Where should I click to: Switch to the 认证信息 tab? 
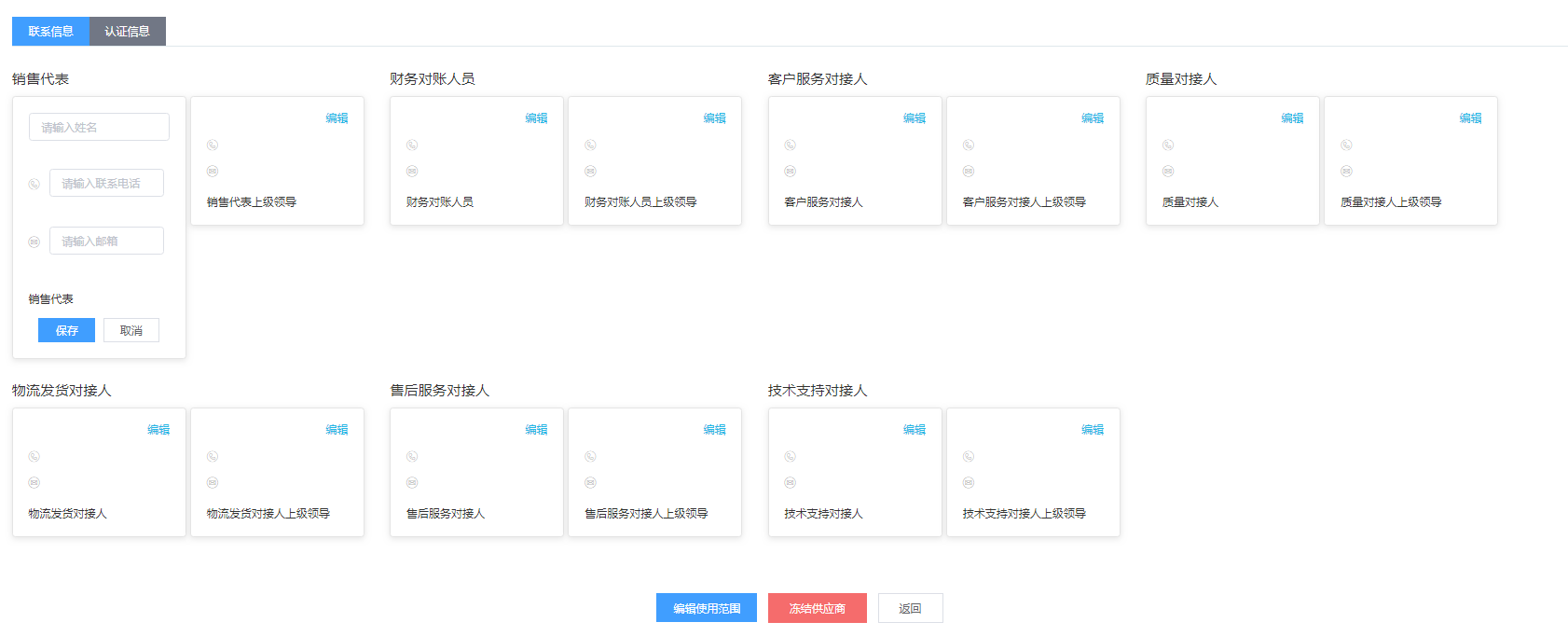[127, 31]
